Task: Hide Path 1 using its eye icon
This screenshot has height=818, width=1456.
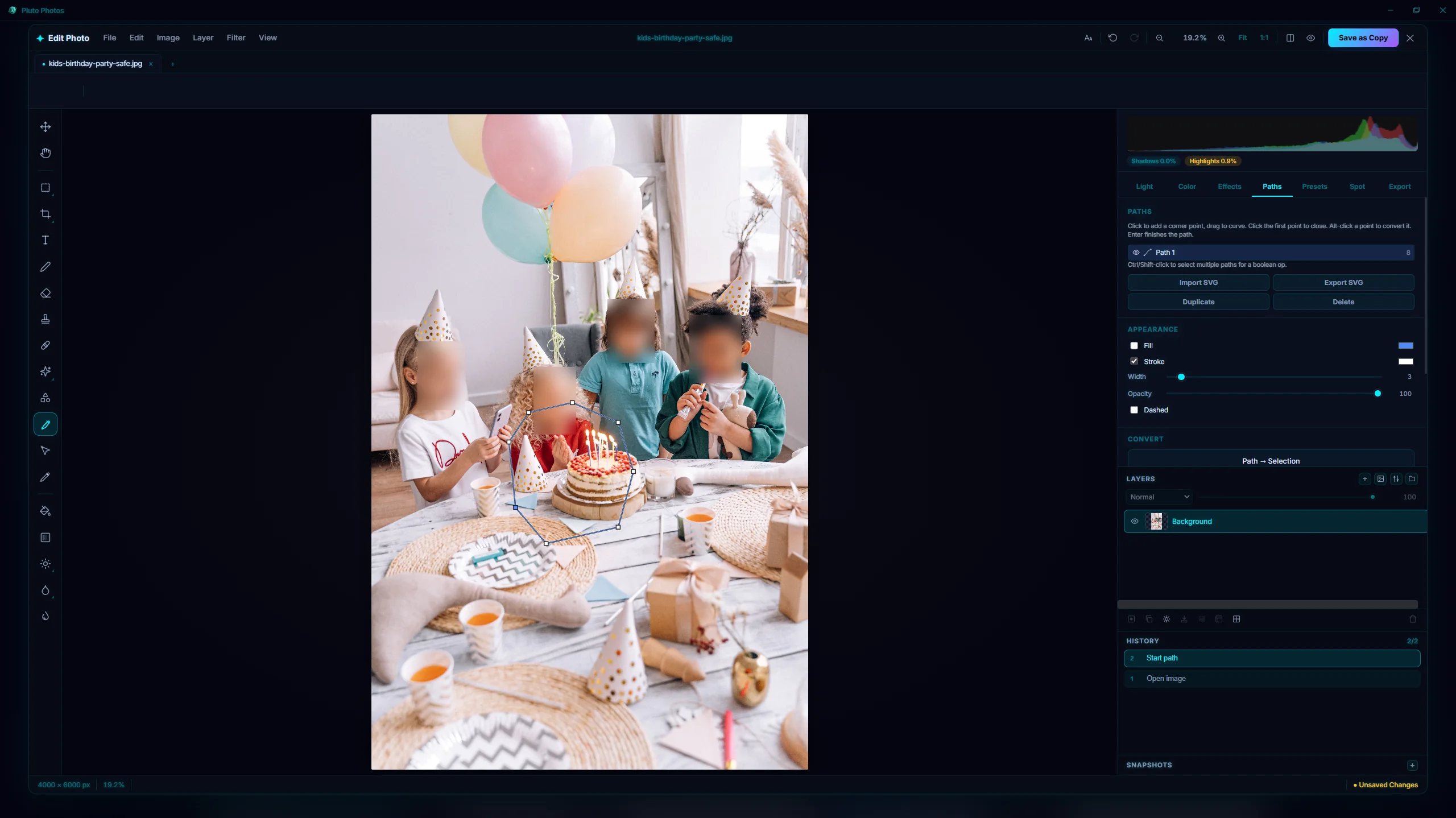Action: (1136, 253)
